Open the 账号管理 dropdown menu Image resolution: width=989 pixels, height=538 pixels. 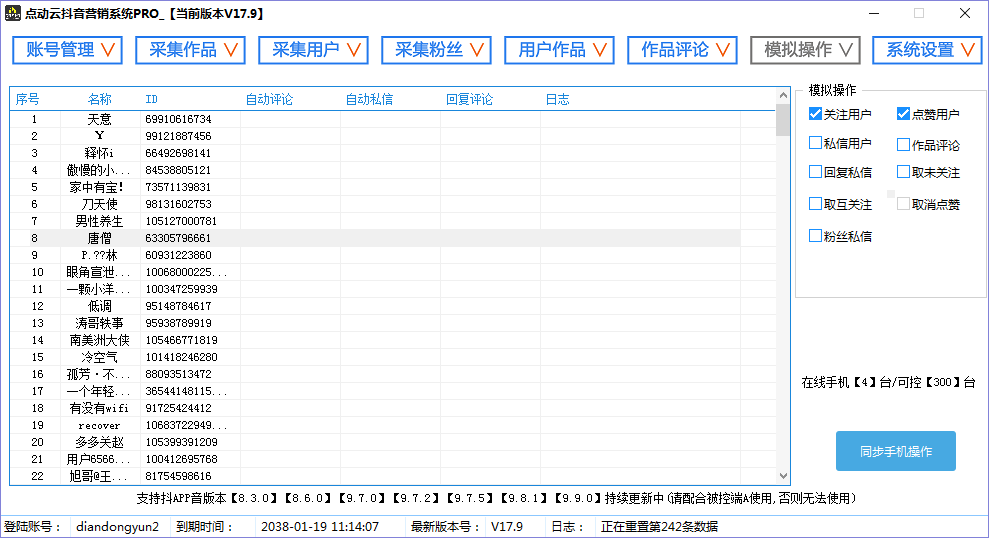tap(67, 50)
